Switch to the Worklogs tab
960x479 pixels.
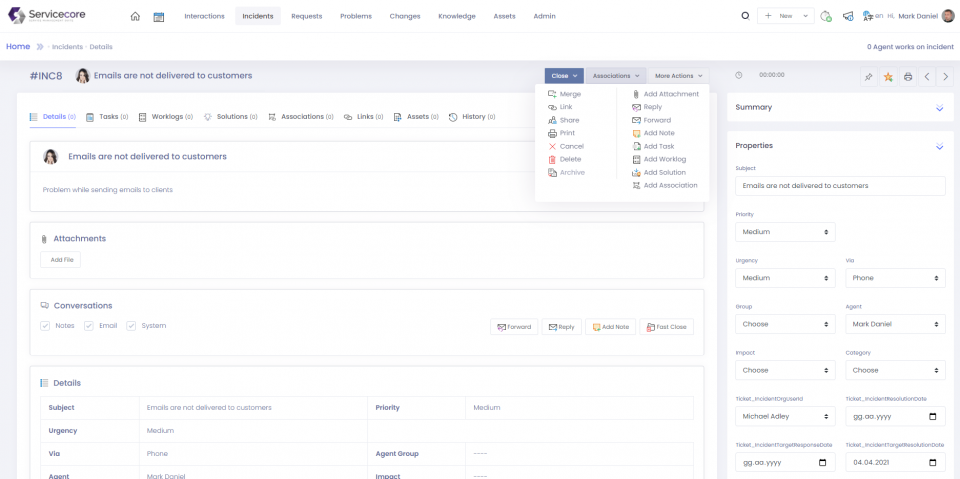165,117
